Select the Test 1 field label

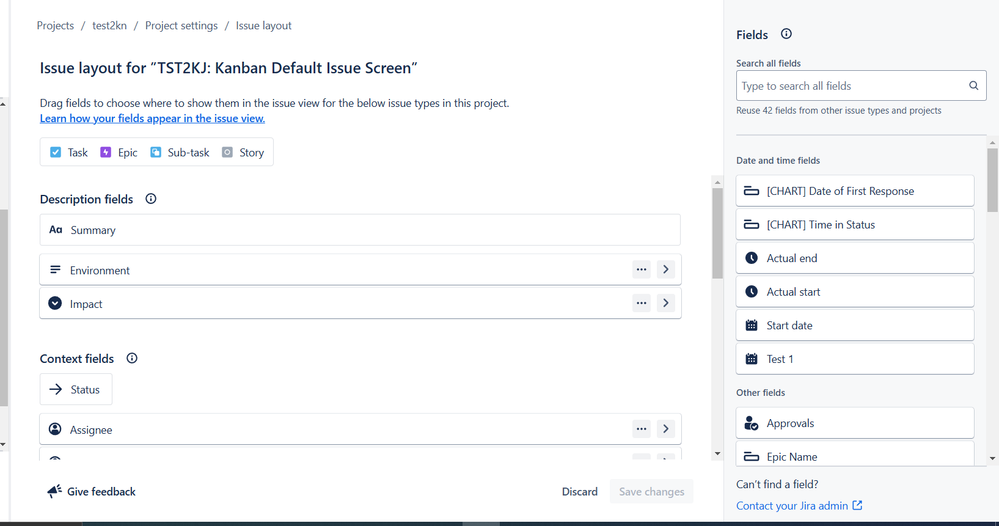coord(780,359)
